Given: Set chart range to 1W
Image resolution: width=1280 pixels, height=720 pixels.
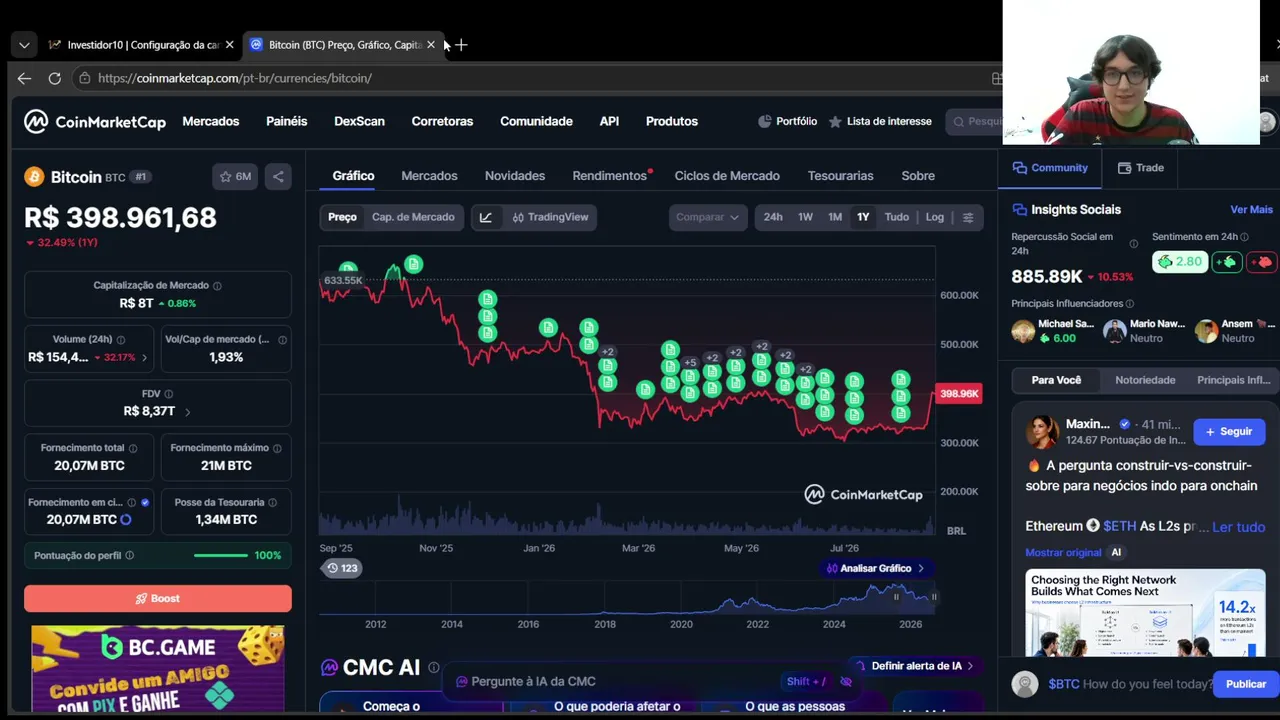Looking at the screenshot, I should 805,217.
